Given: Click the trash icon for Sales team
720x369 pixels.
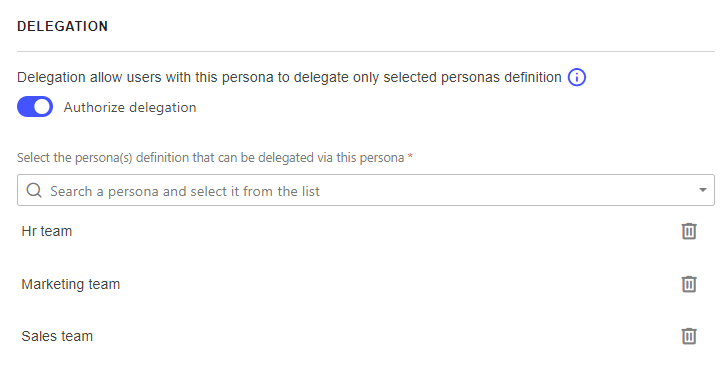Looking at the screenshot, I should click(x=689, y=336).
